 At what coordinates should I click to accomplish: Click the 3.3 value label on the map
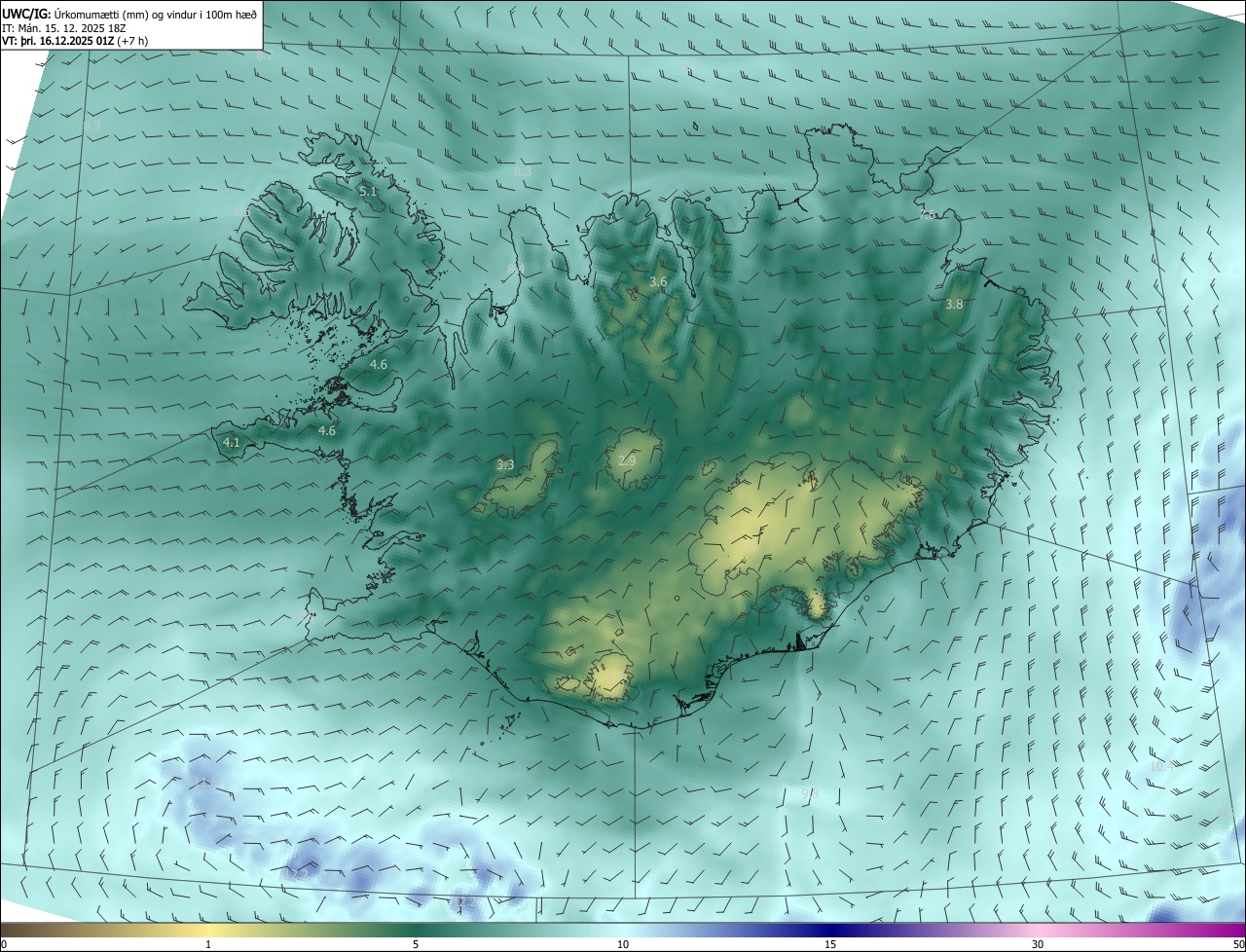pyautogui.click(x=505, y=465)
